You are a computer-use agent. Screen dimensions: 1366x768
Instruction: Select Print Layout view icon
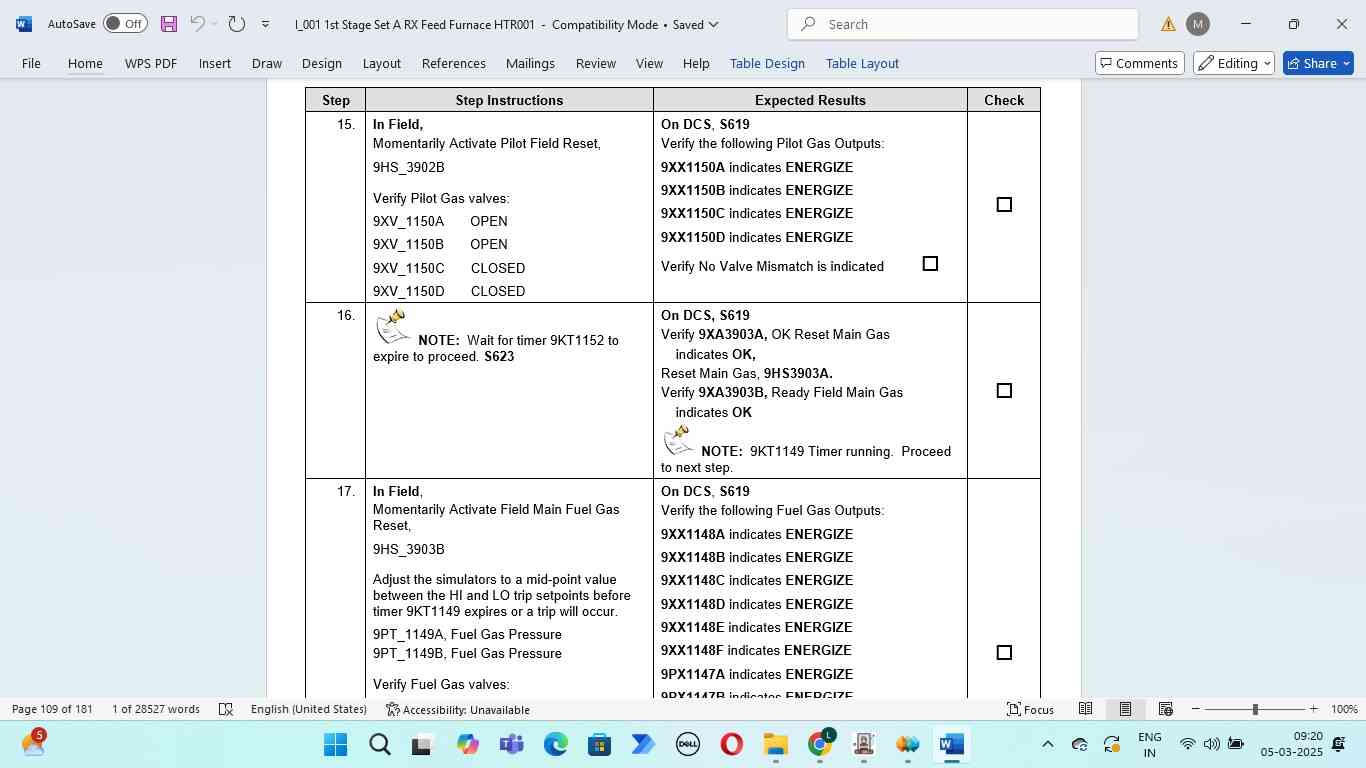tap(1125, 709)
